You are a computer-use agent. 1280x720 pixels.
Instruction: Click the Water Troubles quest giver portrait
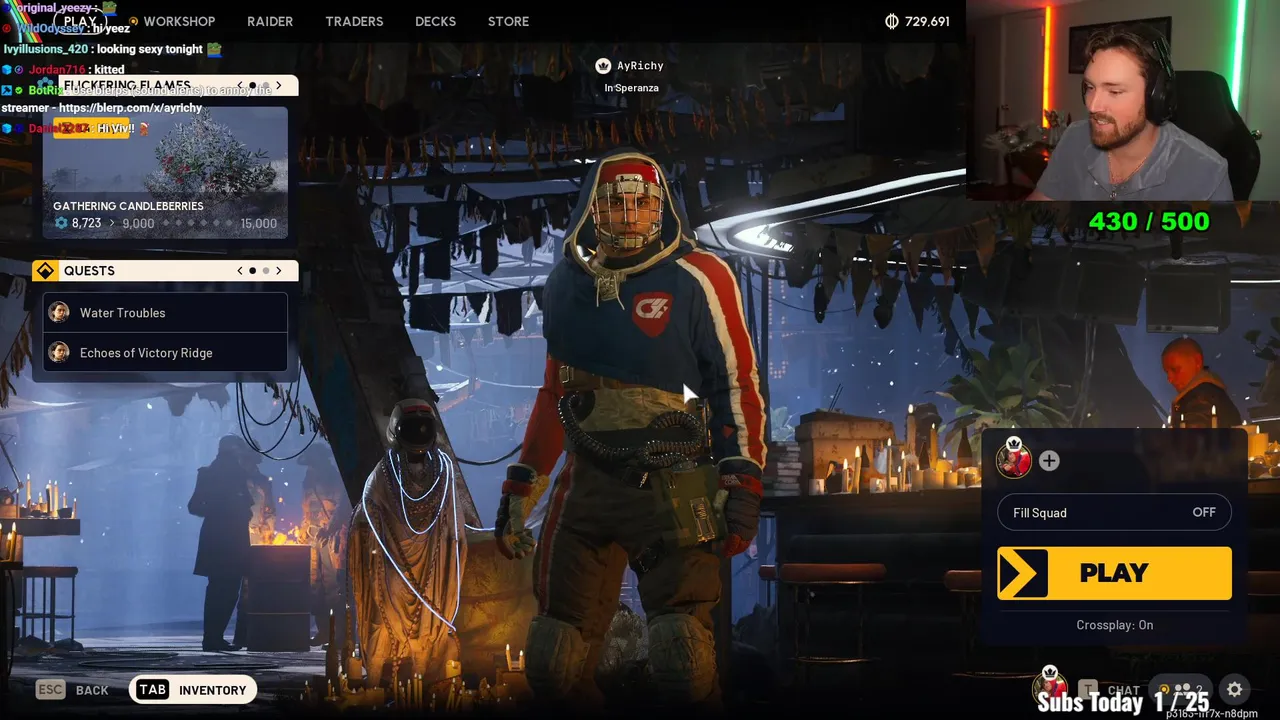click(59, 313)
